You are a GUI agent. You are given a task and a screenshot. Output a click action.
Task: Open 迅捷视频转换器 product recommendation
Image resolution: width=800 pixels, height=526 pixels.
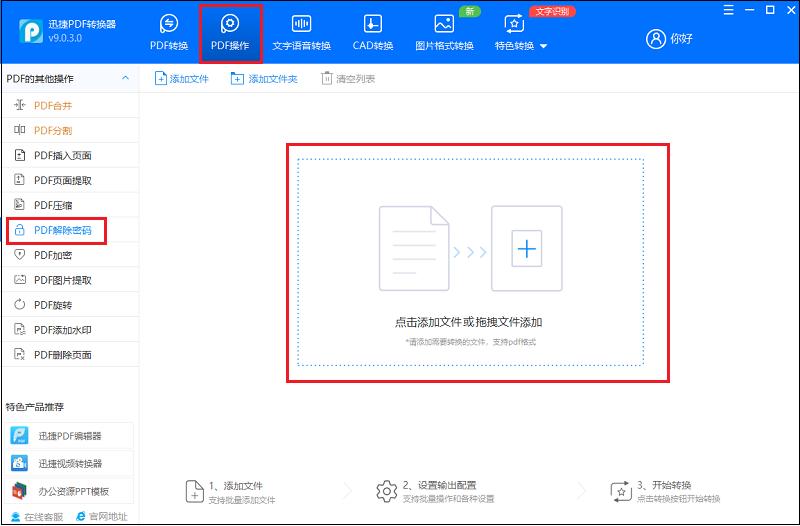(x=70, y=464)
